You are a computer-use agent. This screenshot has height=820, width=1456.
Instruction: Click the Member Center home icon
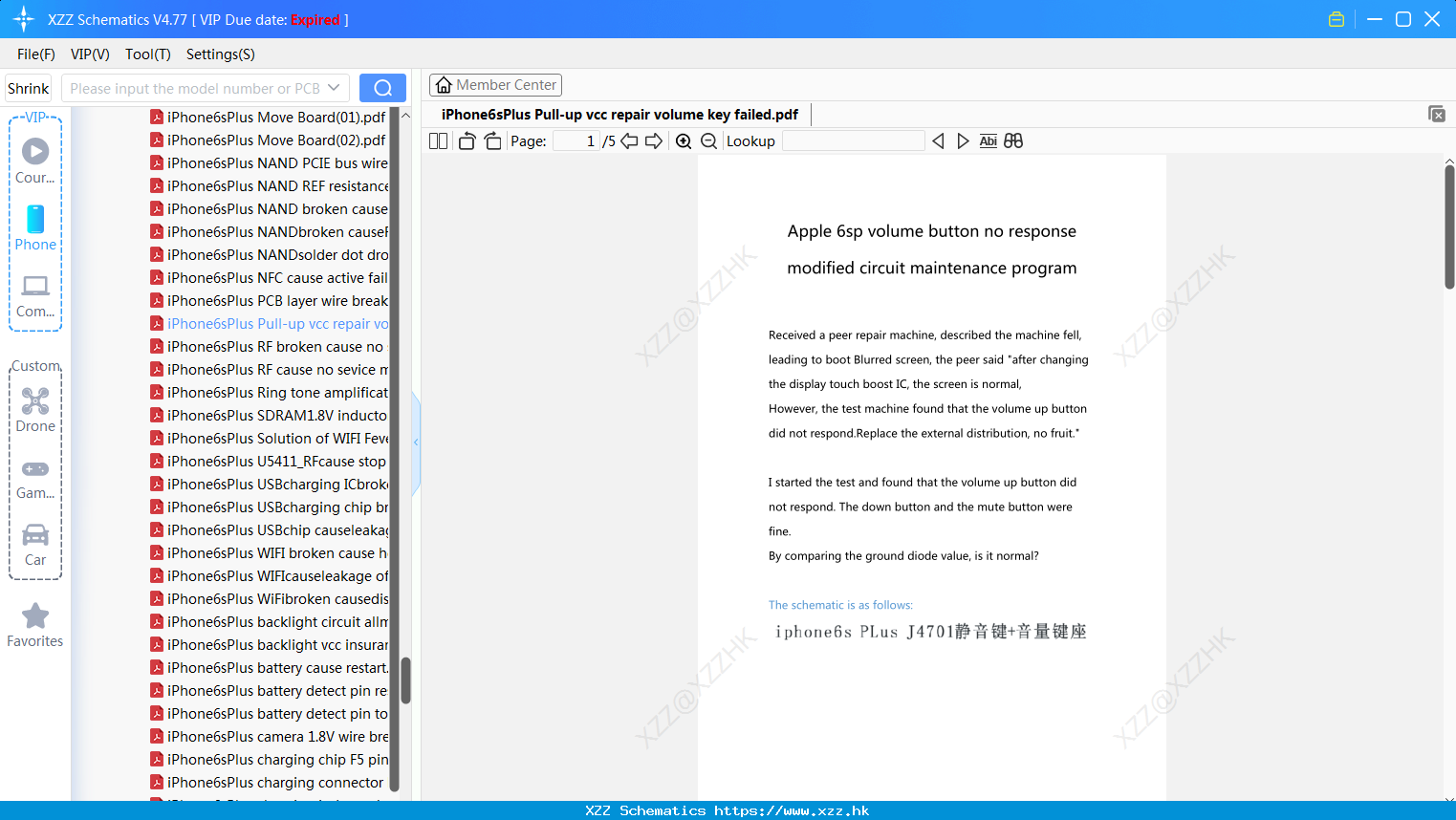[x=444, y=85]
